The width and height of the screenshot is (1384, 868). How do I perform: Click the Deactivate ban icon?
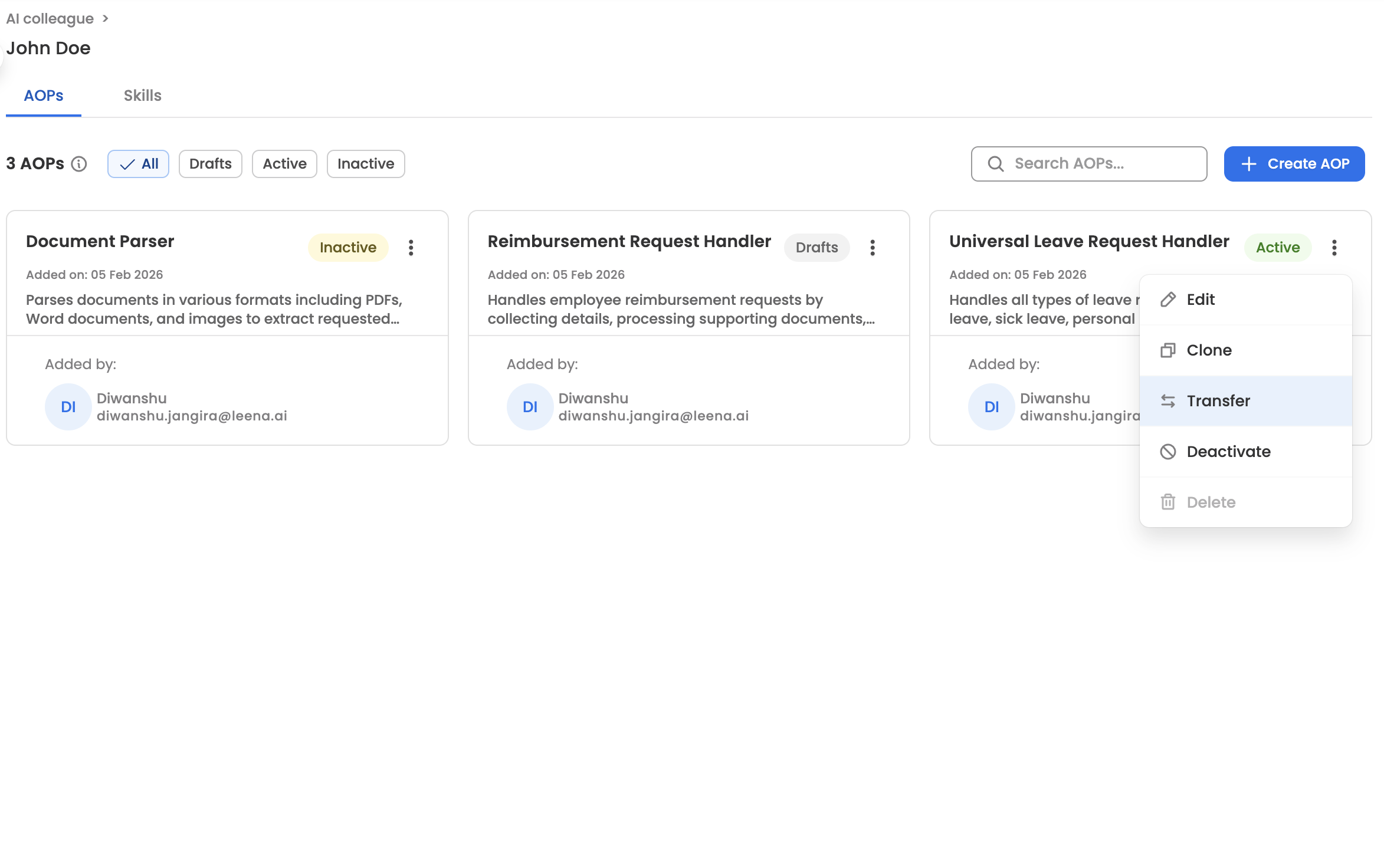1168,452
